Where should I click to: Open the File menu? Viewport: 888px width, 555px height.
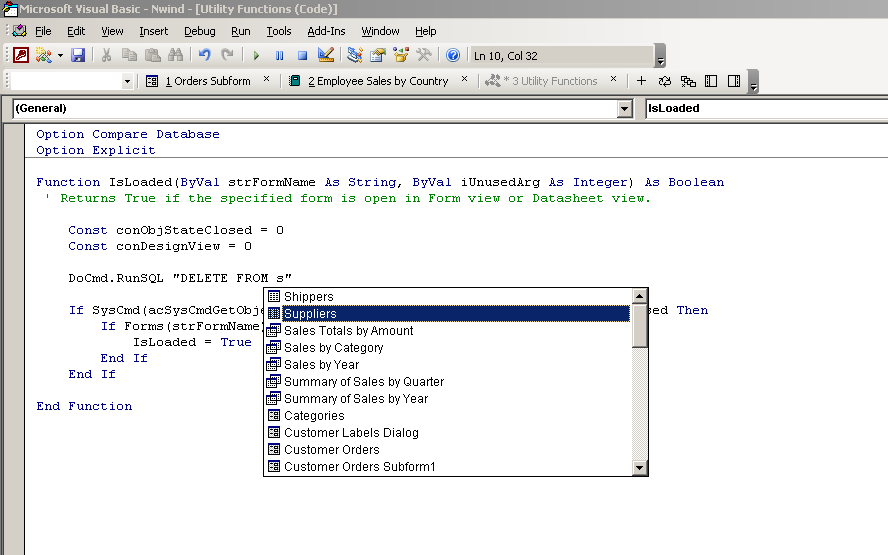pos(43,31)
